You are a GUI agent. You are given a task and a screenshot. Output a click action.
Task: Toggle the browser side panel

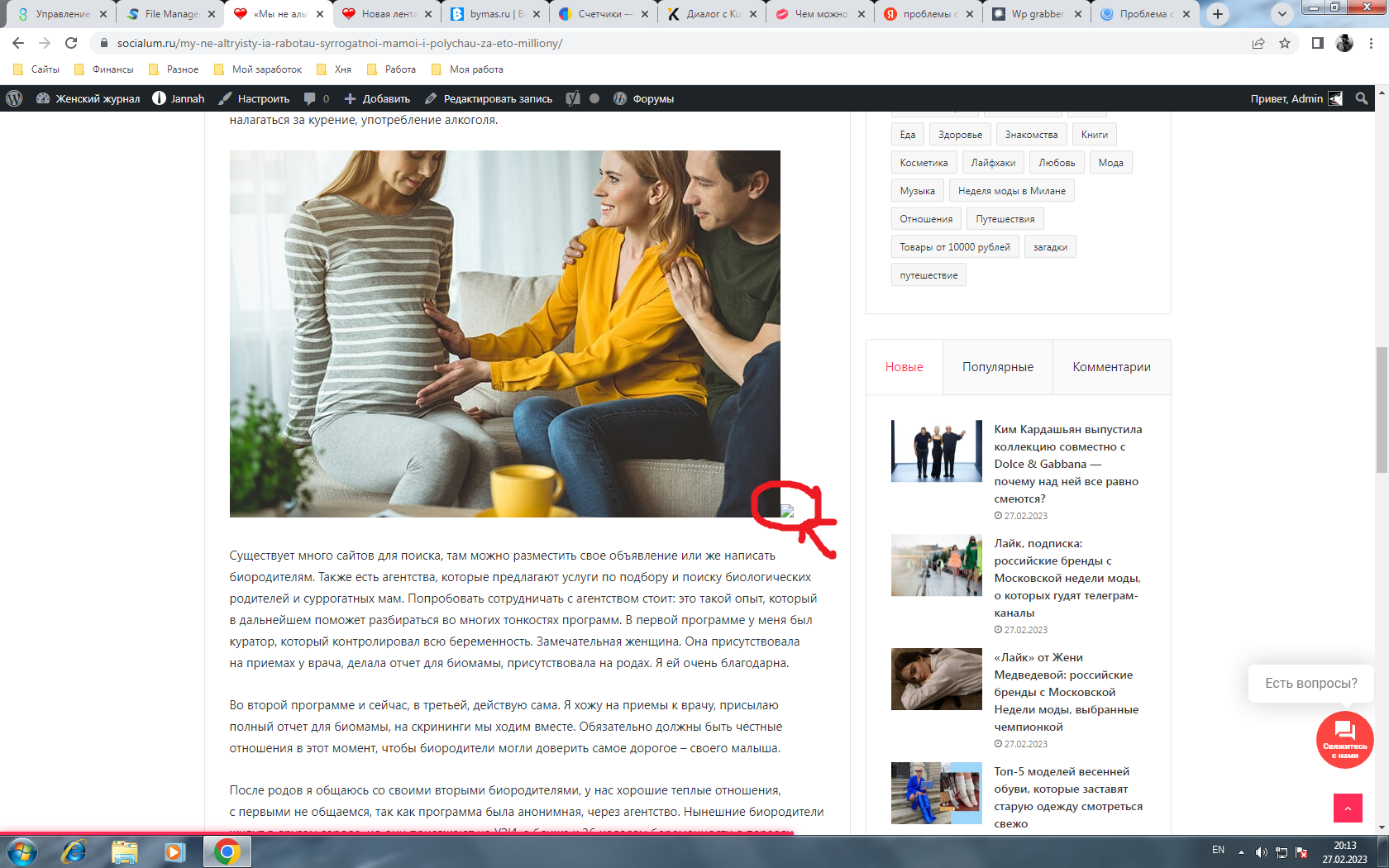[1318, 43]
